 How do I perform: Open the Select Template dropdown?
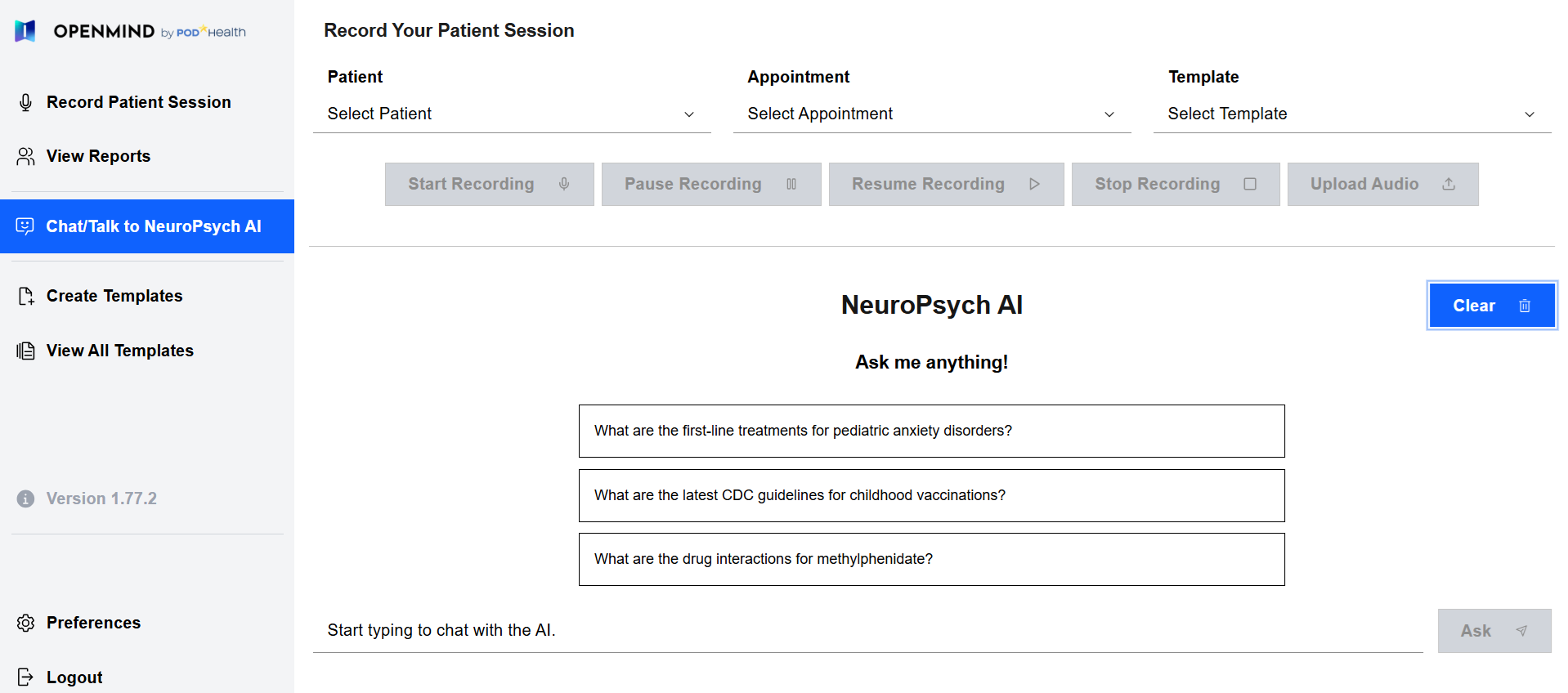[x=1351, y=114]
